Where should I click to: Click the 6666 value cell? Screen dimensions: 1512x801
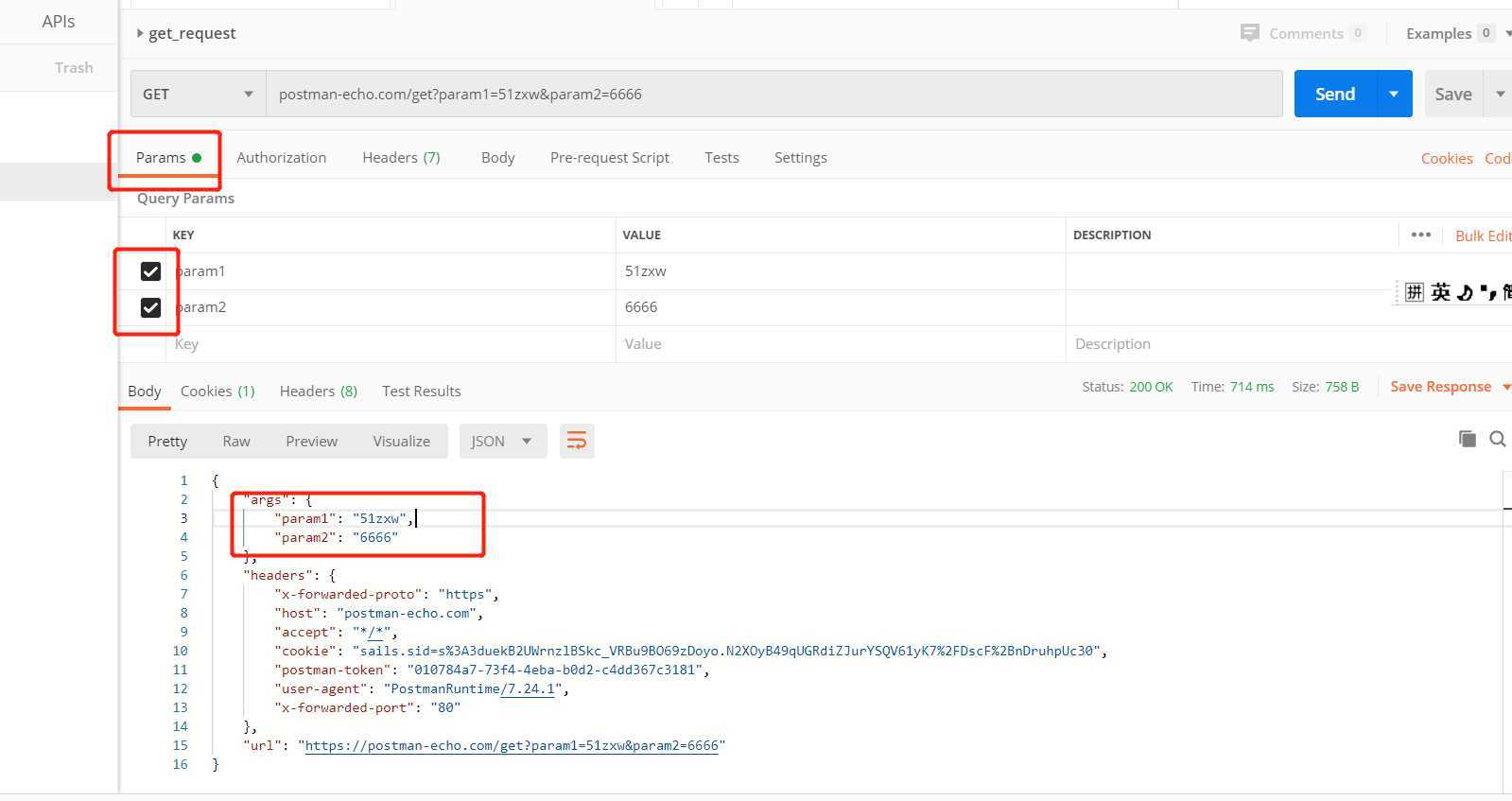tap(840, 307)
